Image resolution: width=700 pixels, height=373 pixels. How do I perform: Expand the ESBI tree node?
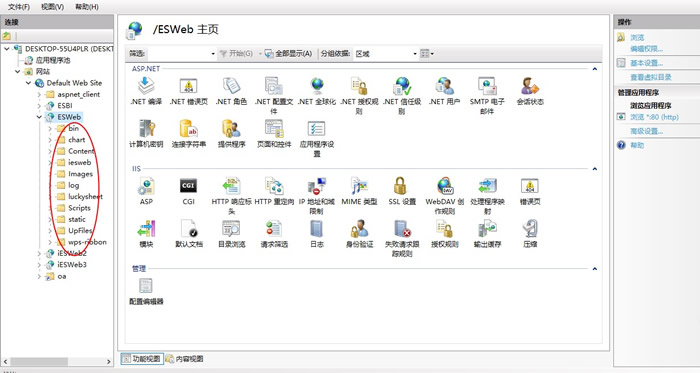coord(39,106)
